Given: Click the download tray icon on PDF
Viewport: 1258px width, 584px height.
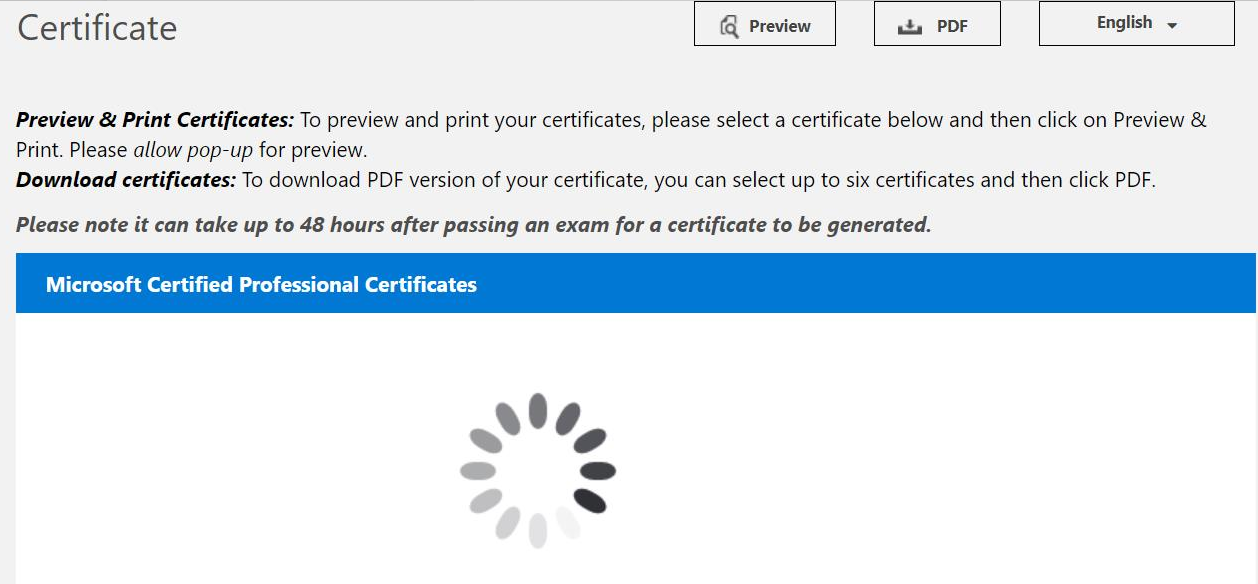Looking at the screenshot, I should (x=909, y=28).
